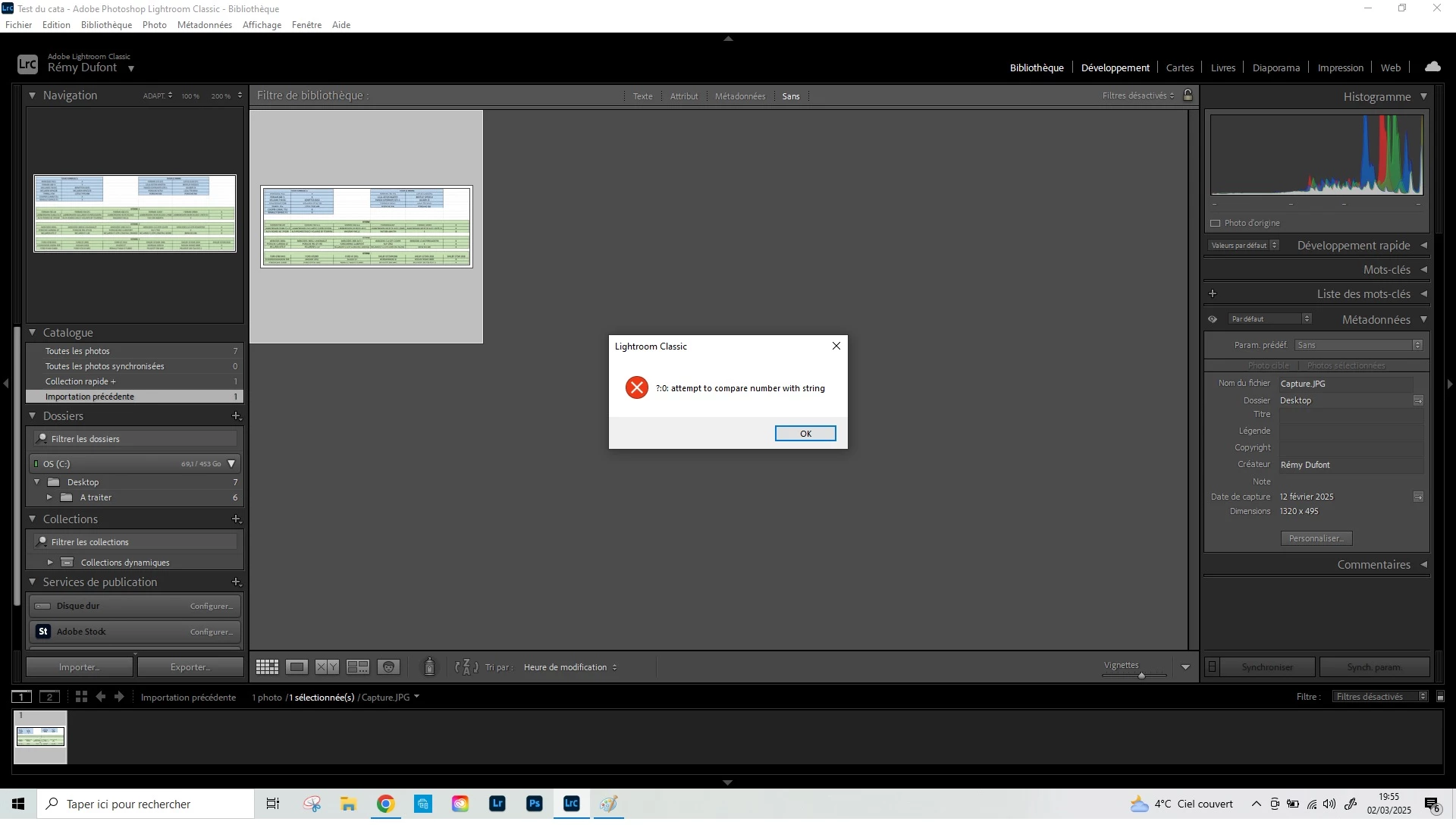The width and height of the screenshot is (1456, 831).
Task: Adjust the Vignettes thumbnail size slider
Action: [x=1141, y=675]
